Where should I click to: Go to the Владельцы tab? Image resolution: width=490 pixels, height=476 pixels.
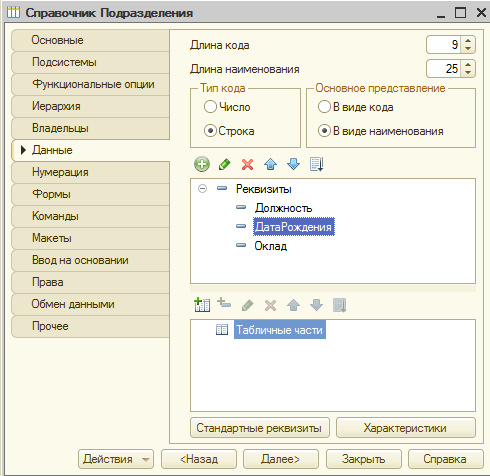[90, 128]
